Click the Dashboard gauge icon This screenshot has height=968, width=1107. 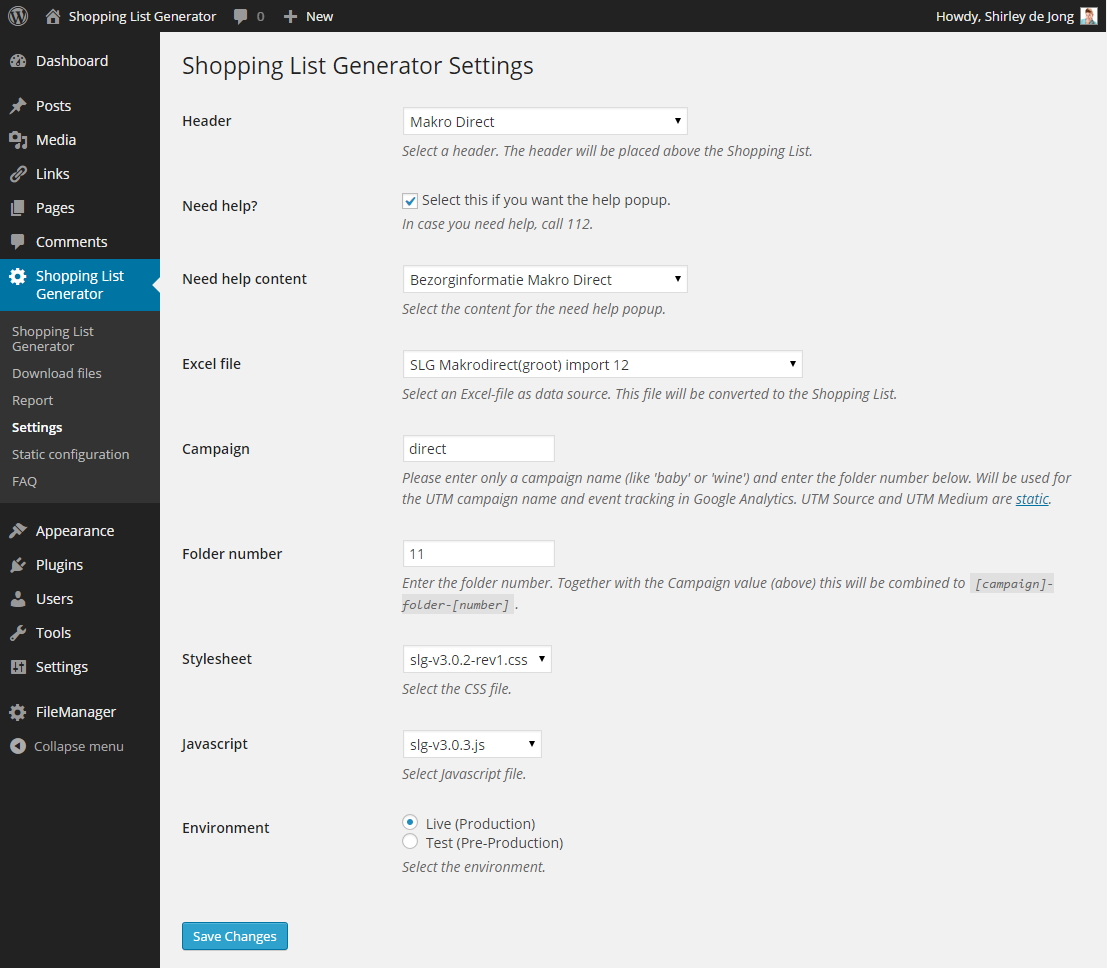(x=18, y=61)
